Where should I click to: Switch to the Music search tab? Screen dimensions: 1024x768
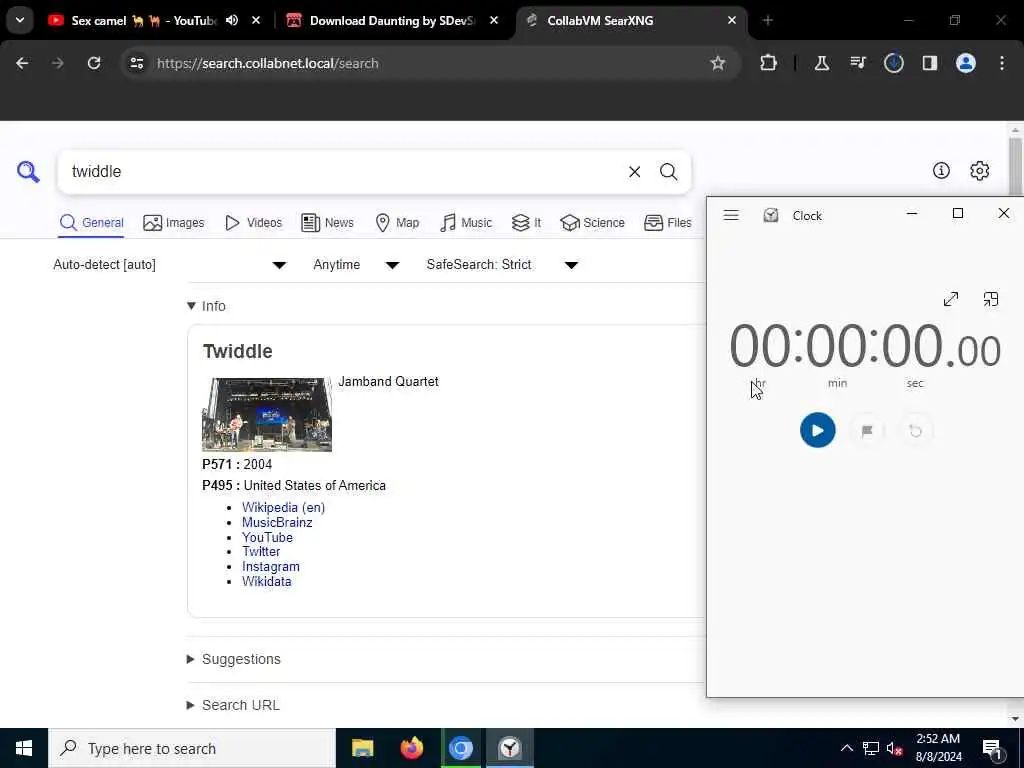pos(466,223)
